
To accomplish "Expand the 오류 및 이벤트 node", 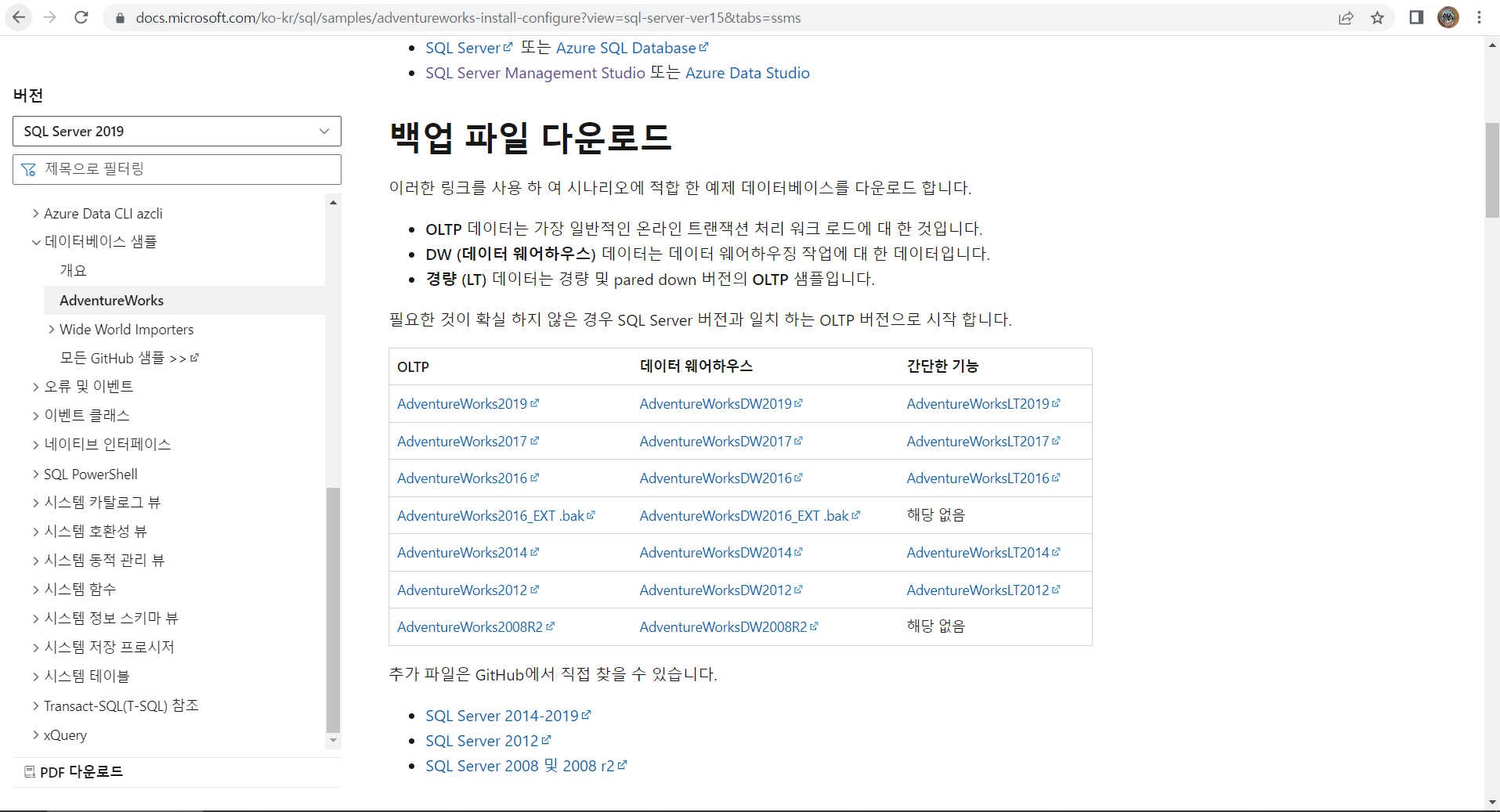I will 36,387.
